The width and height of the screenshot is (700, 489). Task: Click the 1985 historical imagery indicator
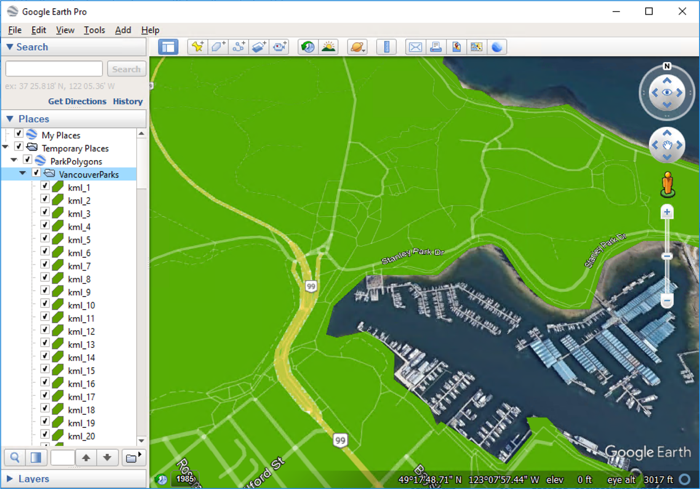click(185, 479)
